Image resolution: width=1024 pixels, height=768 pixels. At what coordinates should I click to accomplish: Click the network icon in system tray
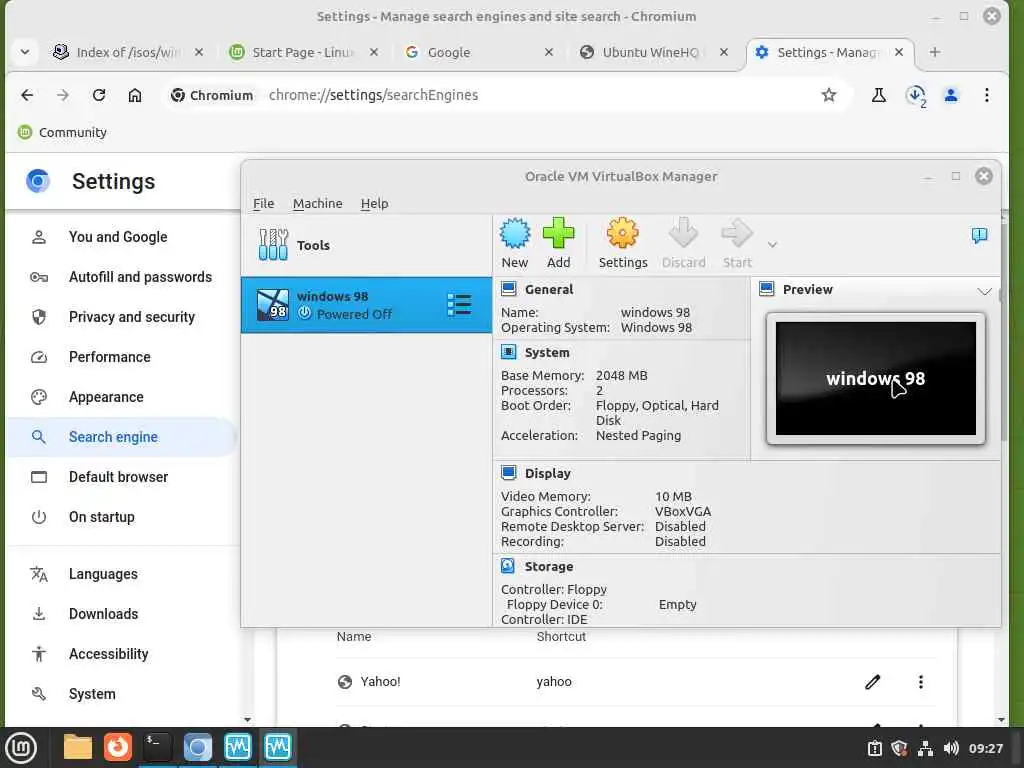coord(925,748)
